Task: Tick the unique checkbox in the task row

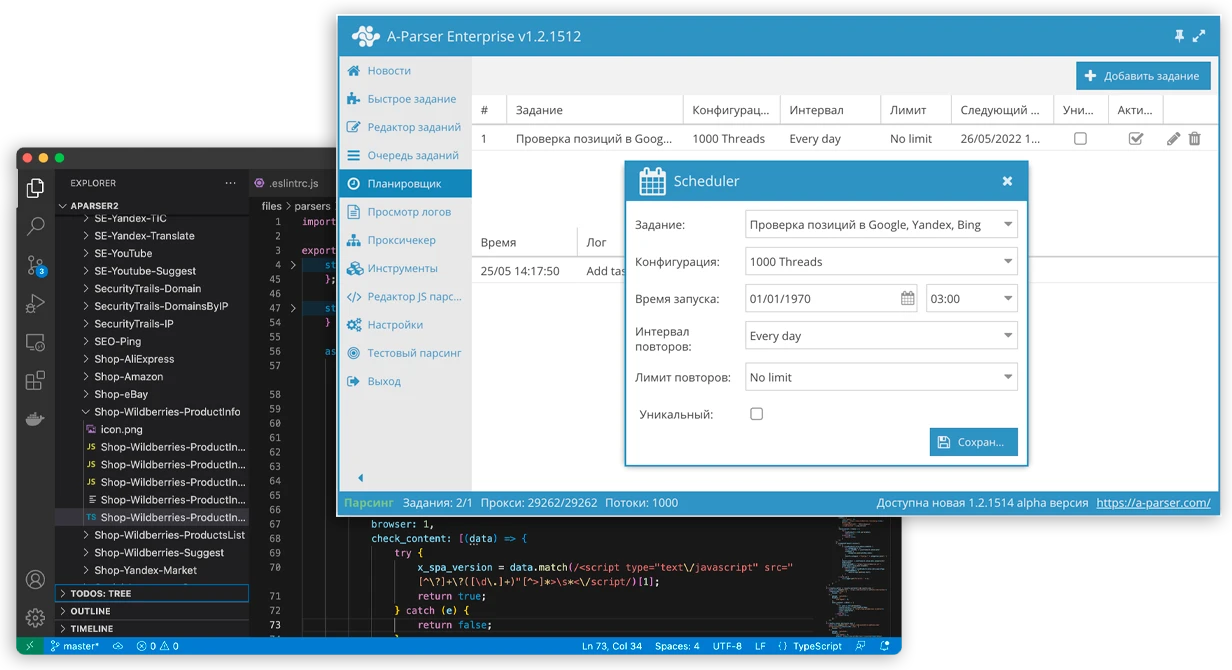Action: point(1080,139)
